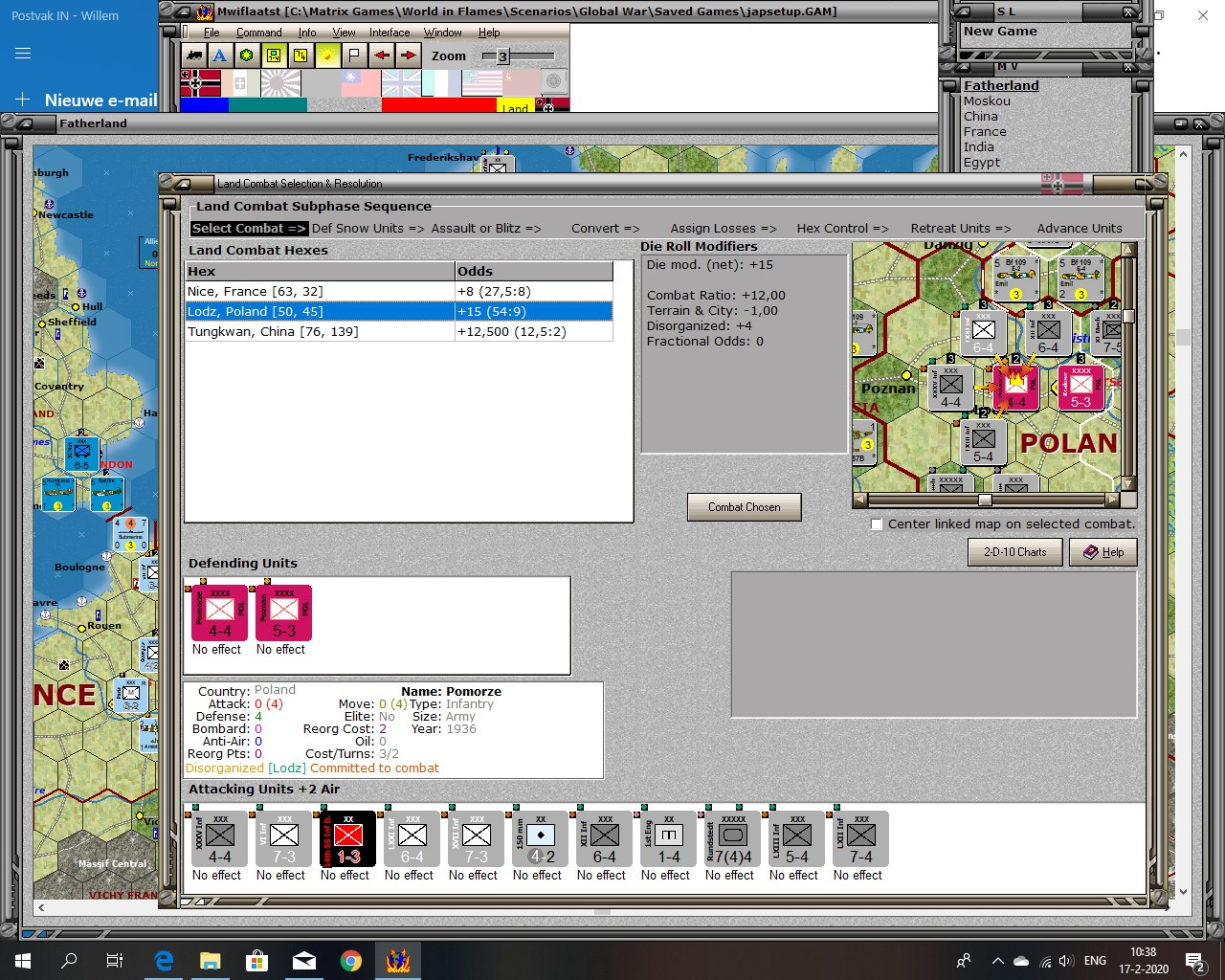Viewport: 1225px width, 980px height.
Task: Click the red right arrow toolbar button
Action: click(x=409, y=56)
